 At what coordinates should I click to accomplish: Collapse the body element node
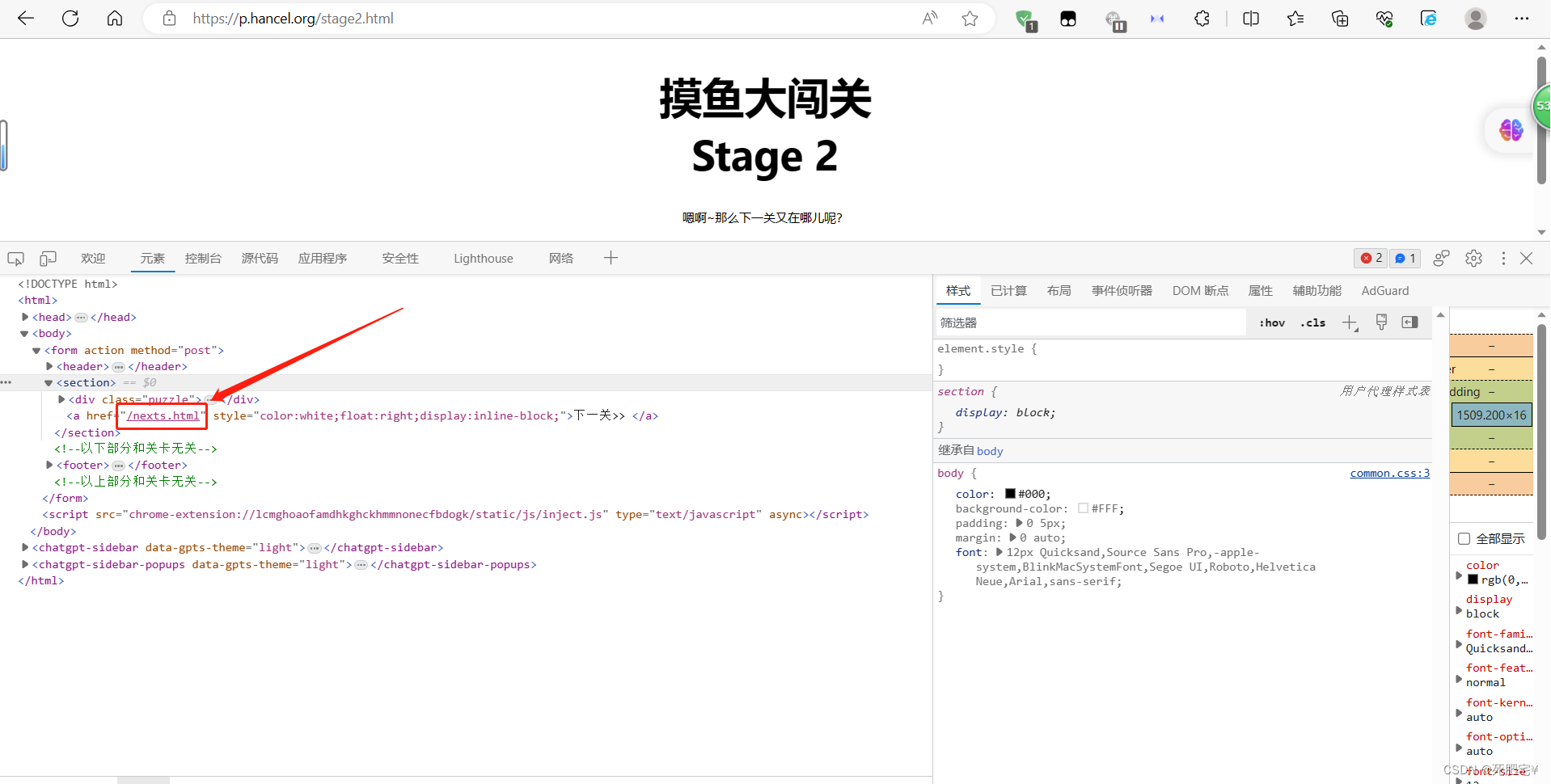click(x=24, y=333)
